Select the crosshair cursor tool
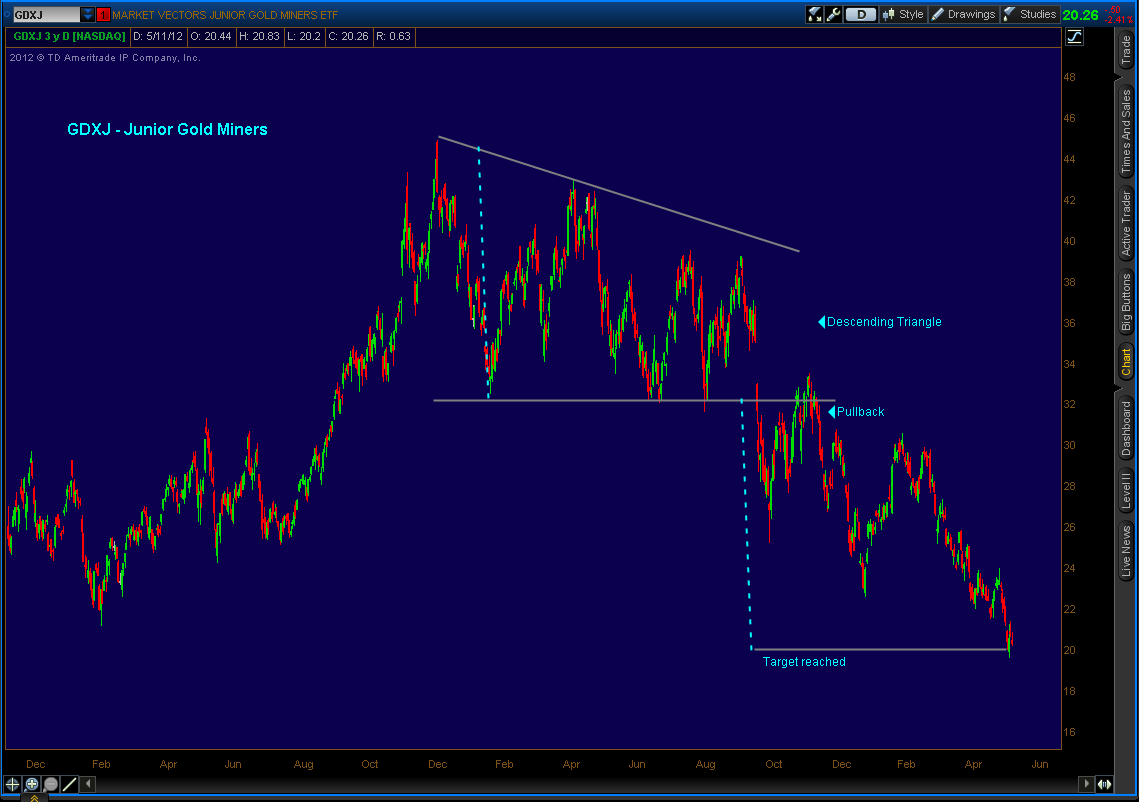This screenshot has height=802, width=1139. pos(13,784)
